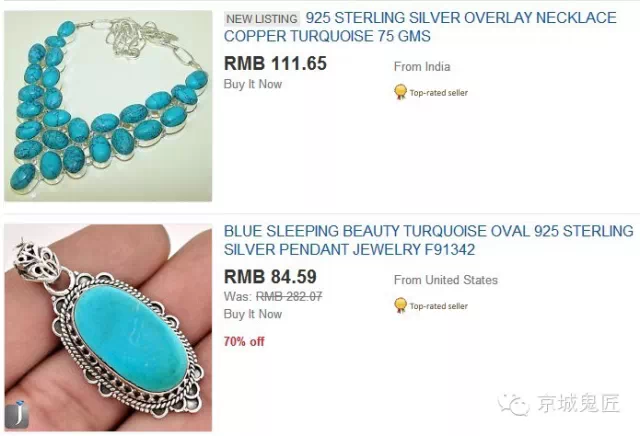Click Buy It Now under the pendant price
Screen dimensions: 640x436
pos(253,314)
